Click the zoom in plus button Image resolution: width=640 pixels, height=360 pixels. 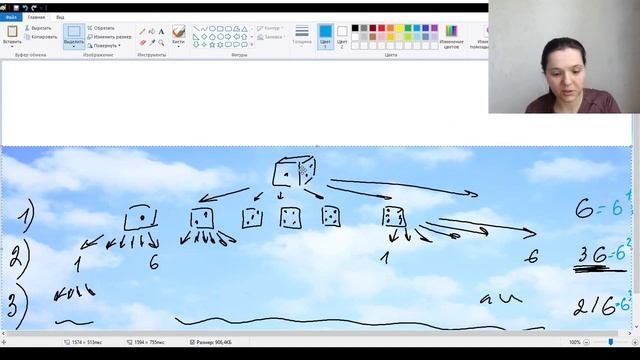click(635, 342)
